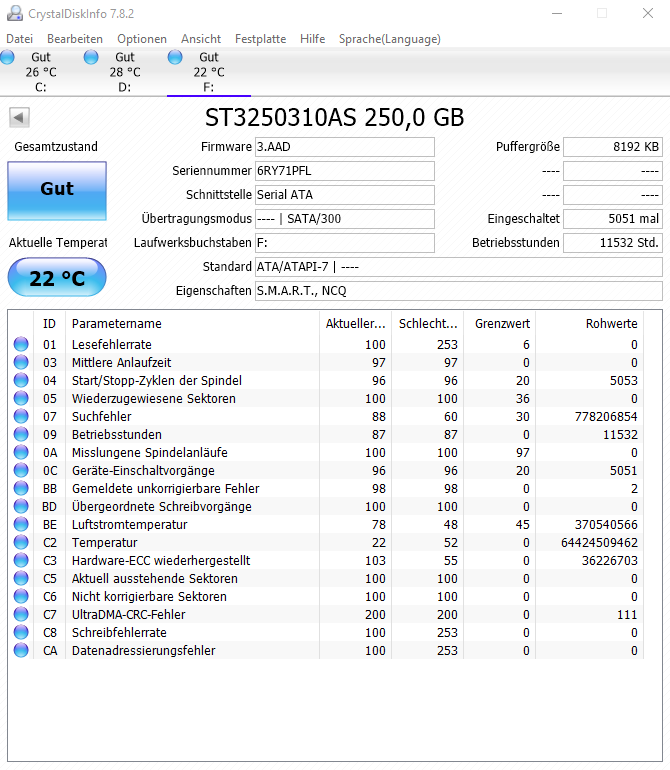
Task: Click status orb for Geräte-Einschaltvorgänge
Action: [21, 470]
